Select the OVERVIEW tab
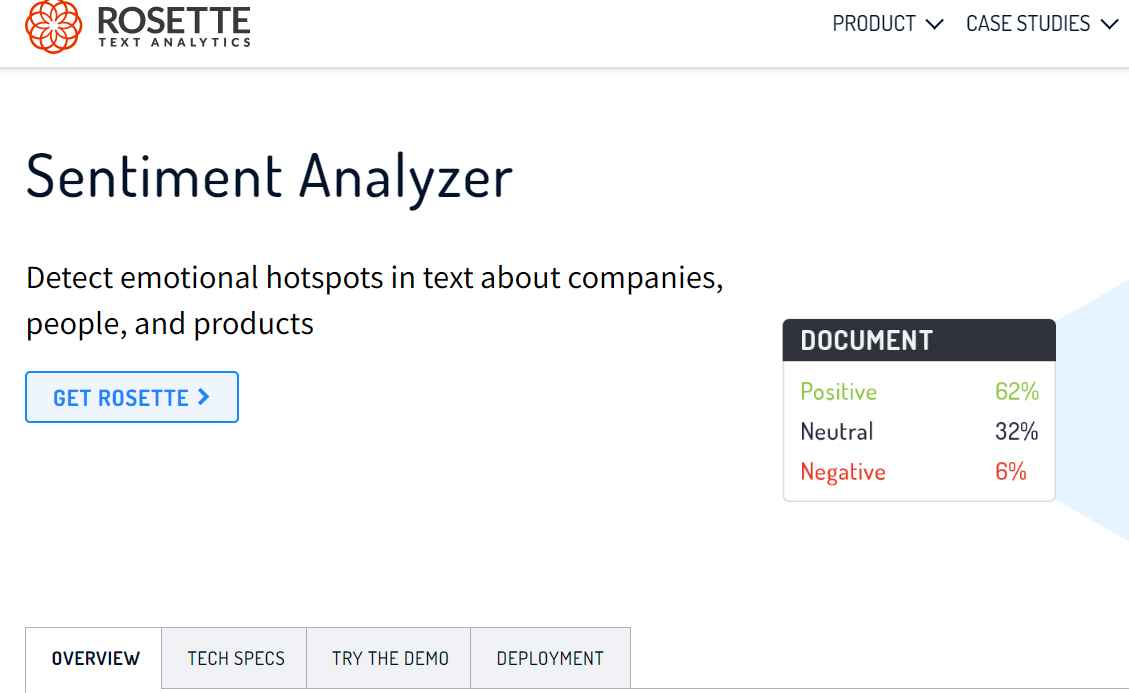The width and height of the screenshot is (1129, 693). (94, 658)
